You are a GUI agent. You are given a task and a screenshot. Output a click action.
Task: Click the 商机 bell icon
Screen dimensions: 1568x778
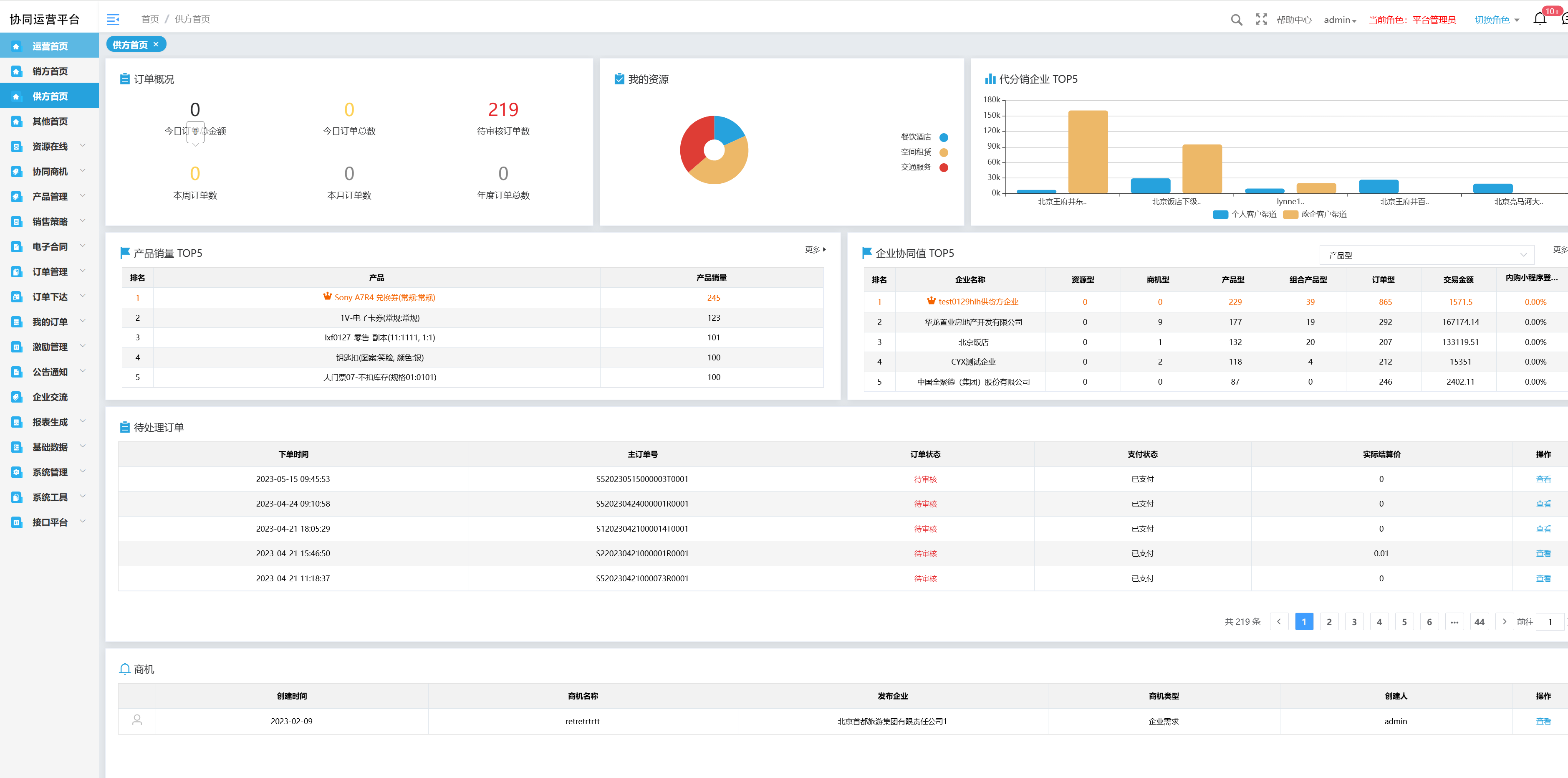pos(125,669)
